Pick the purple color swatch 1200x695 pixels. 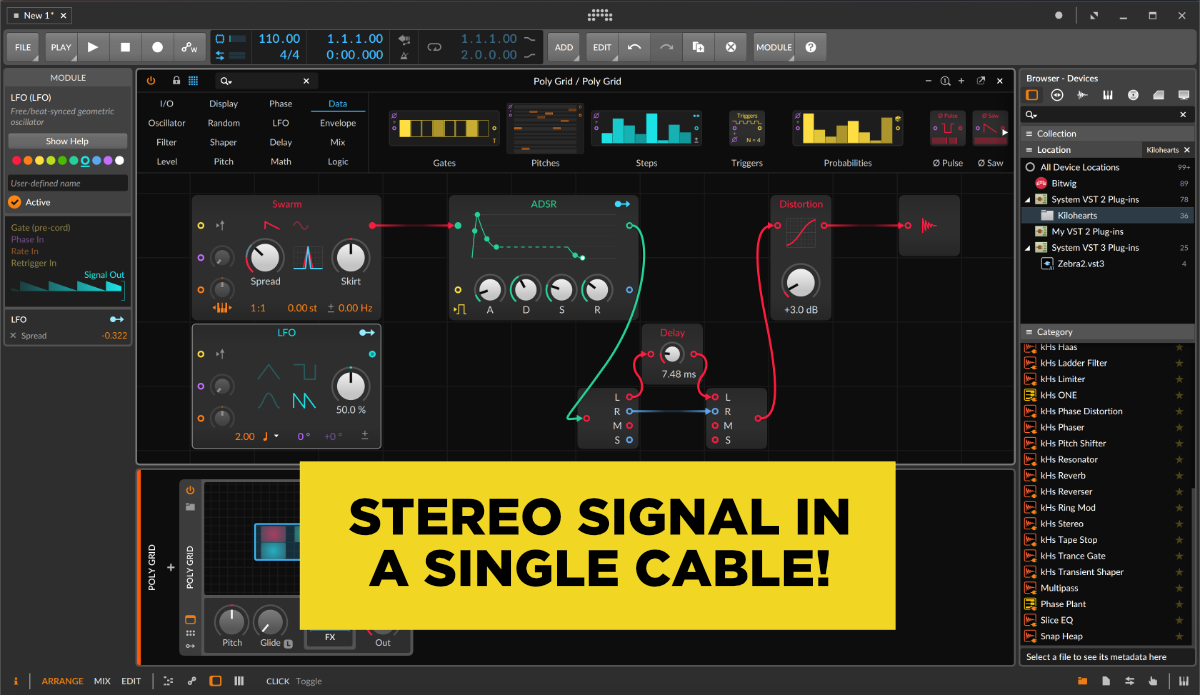(x=108, y=160)
